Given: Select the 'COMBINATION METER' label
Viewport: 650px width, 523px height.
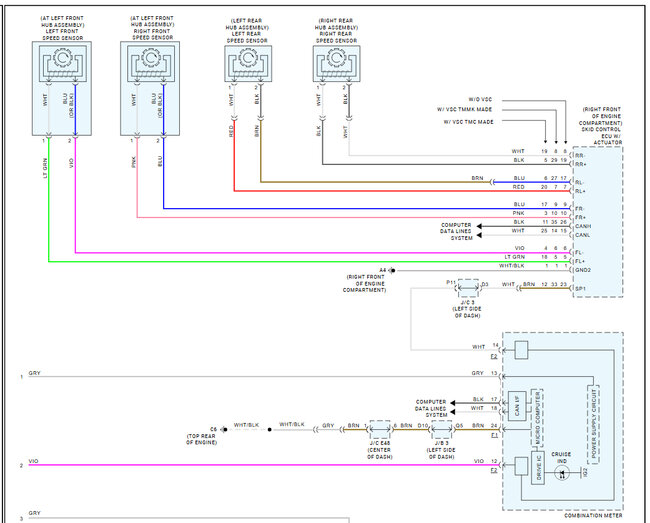Looking at the screenshot, I should click(x=593, y=516).
